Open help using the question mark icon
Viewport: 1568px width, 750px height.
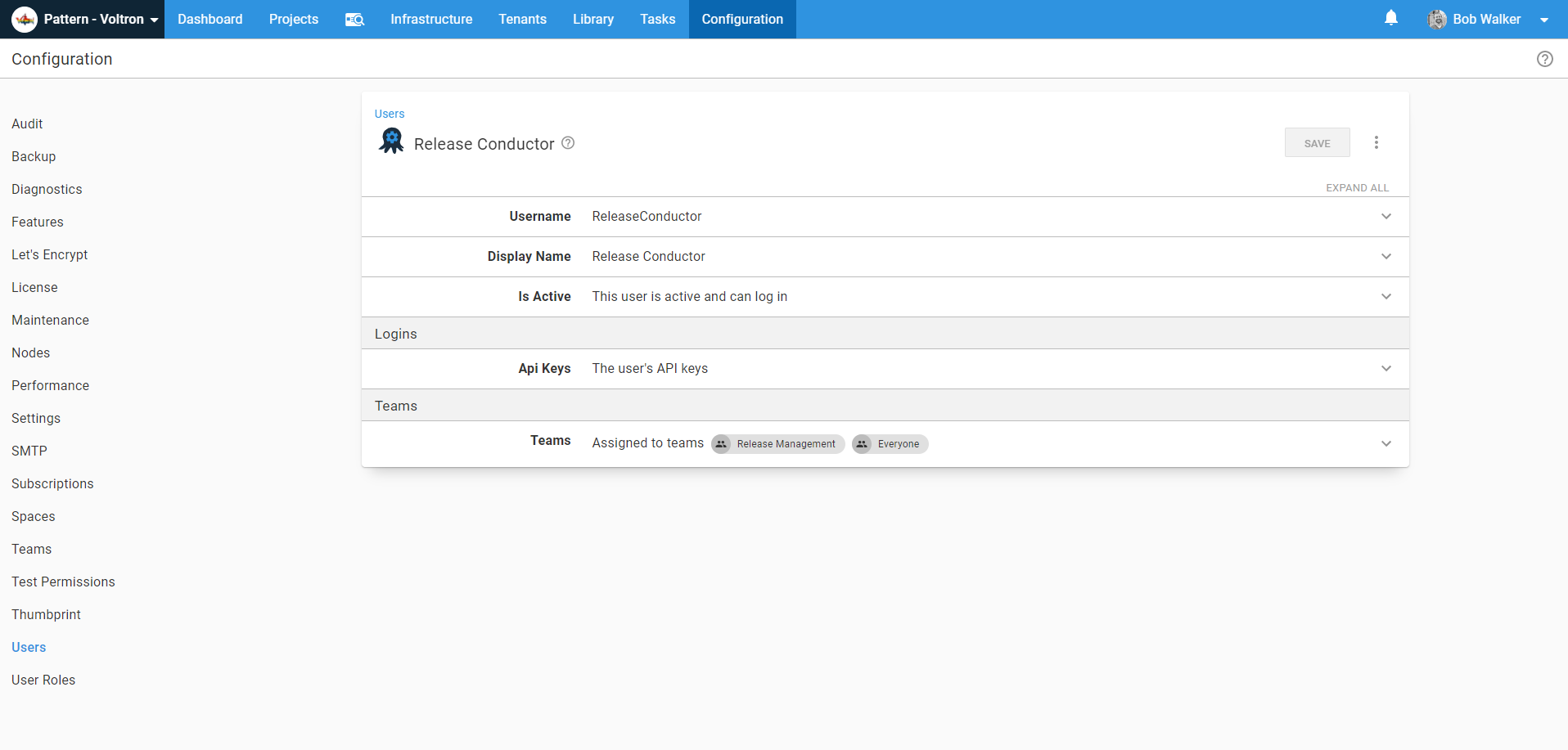(1545, 59)
